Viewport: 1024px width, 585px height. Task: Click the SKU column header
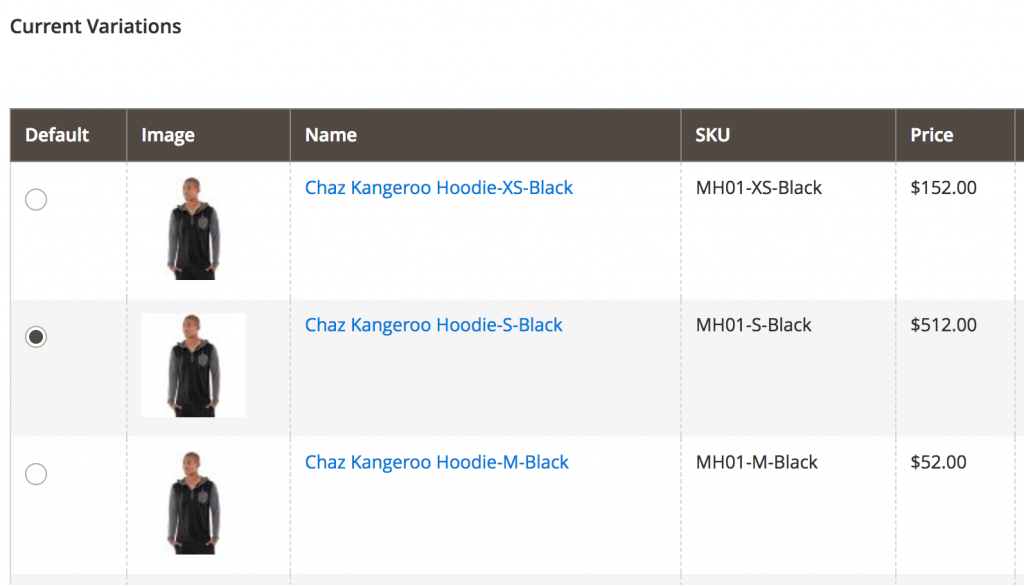[x=713, y=135]
